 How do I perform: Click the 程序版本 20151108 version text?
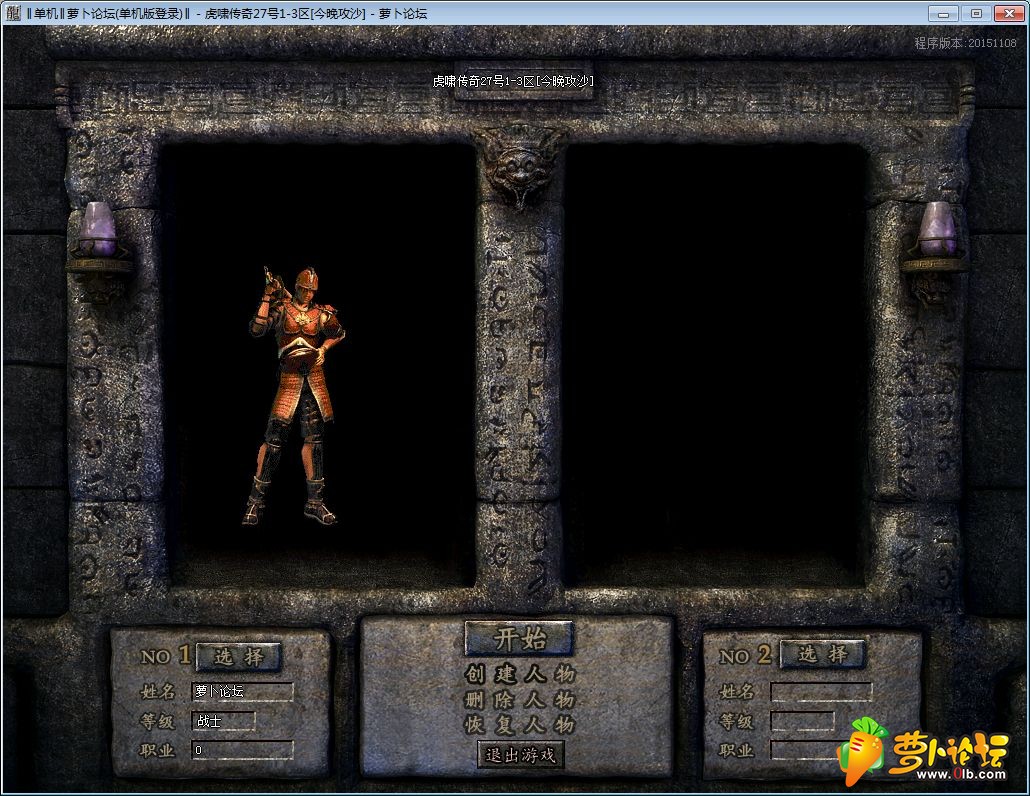pos(965,43)
